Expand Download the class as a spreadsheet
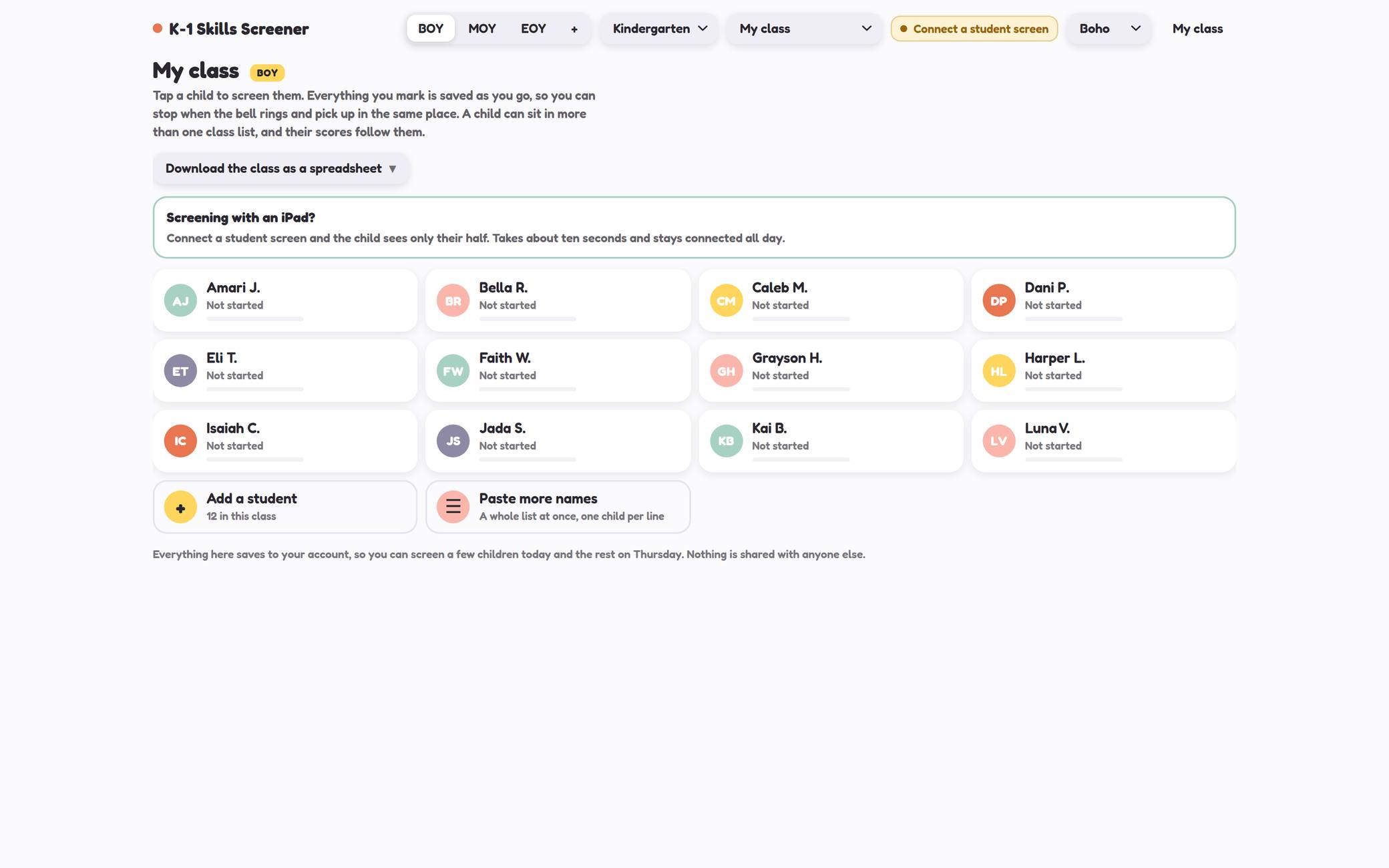The height and width of the screenshot is (868, 1389). tap(280, 168)
